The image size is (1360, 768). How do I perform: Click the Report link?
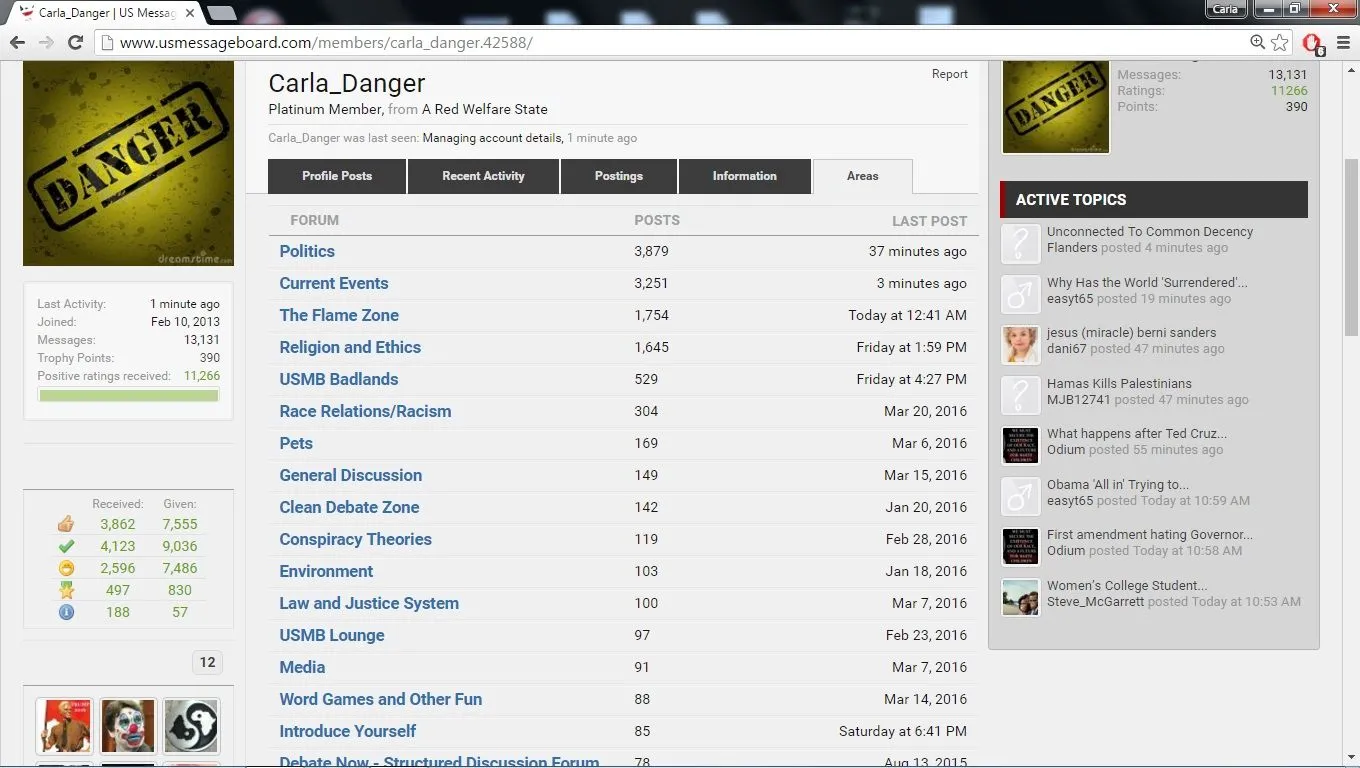pyautogui.click(x=949, y=74)
